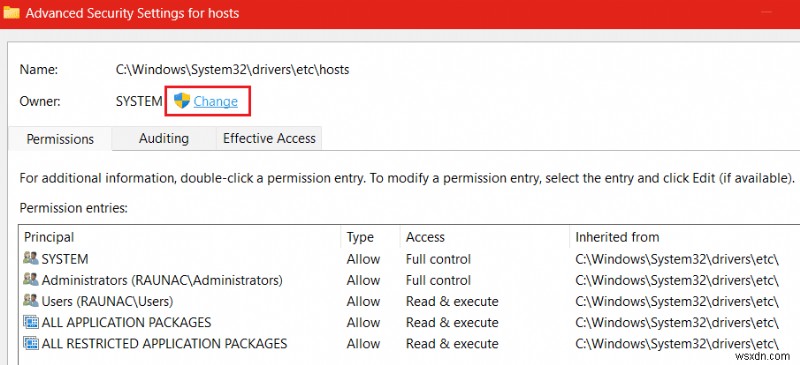Switch to the Auditing tab
The width and height of the screenshot is (800, 365).
(x=164, y=138)
